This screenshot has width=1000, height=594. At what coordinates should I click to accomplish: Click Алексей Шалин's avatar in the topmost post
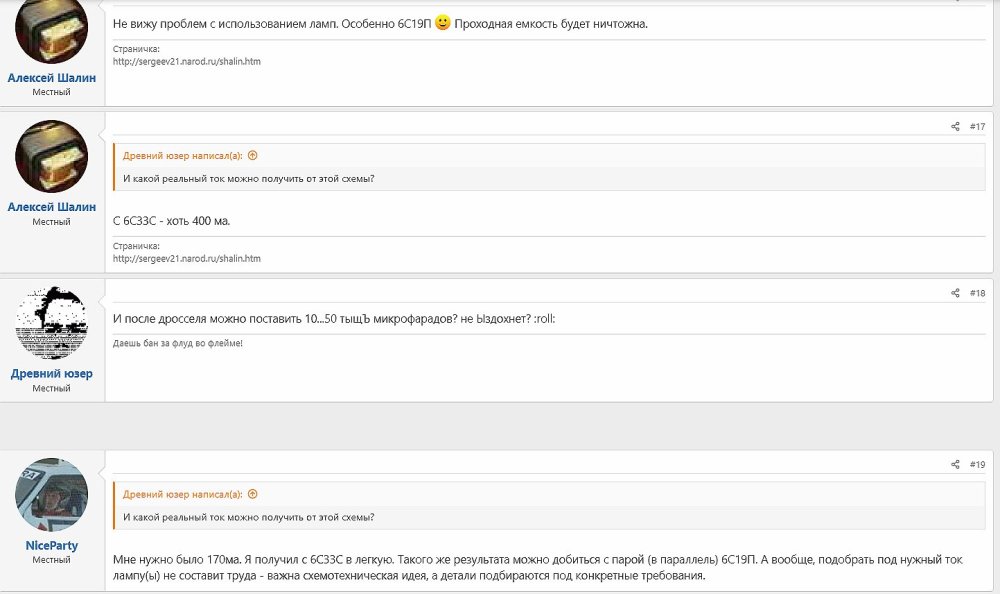52,30
